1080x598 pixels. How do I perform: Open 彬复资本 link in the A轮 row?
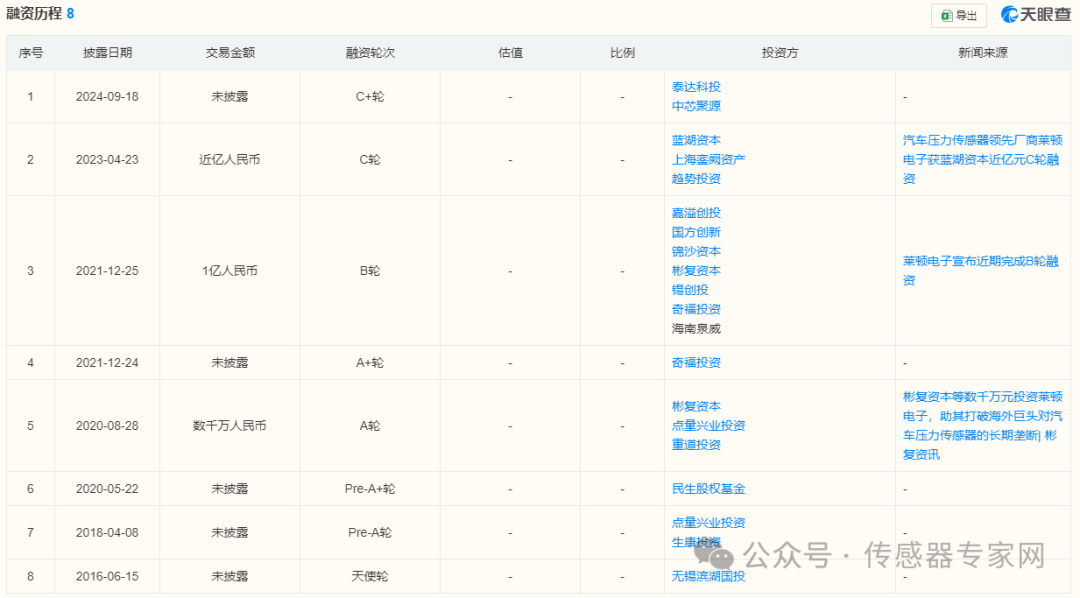[696, 406]
